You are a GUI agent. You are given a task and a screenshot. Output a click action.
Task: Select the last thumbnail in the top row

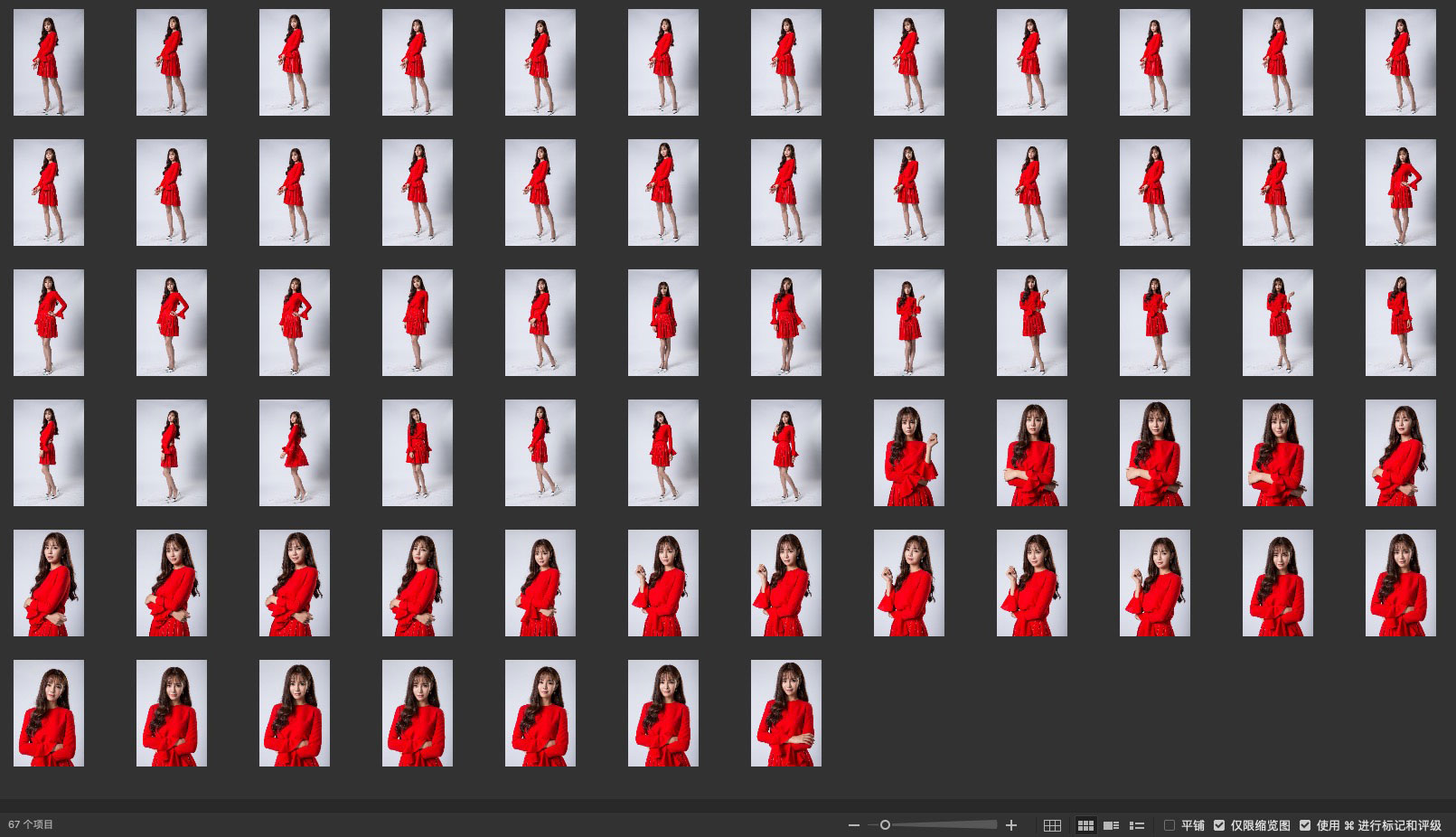click(1400, 62)
